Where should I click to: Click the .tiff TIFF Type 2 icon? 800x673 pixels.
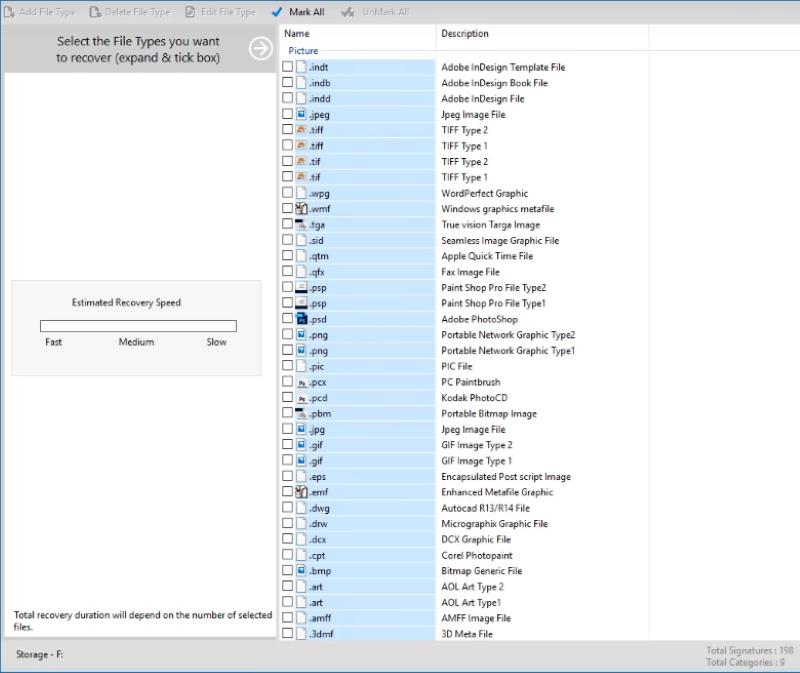pyautogui.click(x=301, y=130)
